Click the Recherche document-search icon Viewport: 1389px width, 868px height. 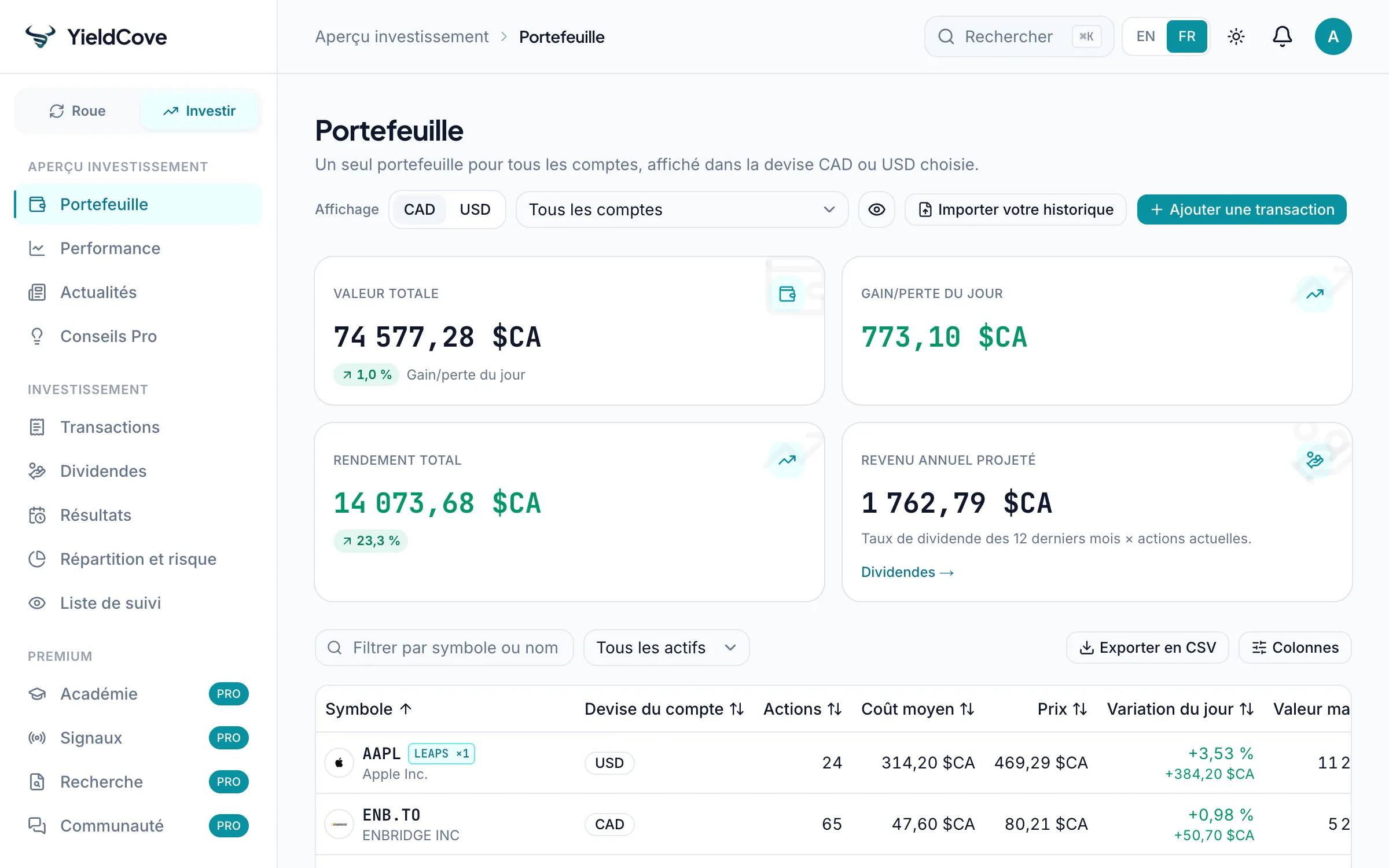37,782
